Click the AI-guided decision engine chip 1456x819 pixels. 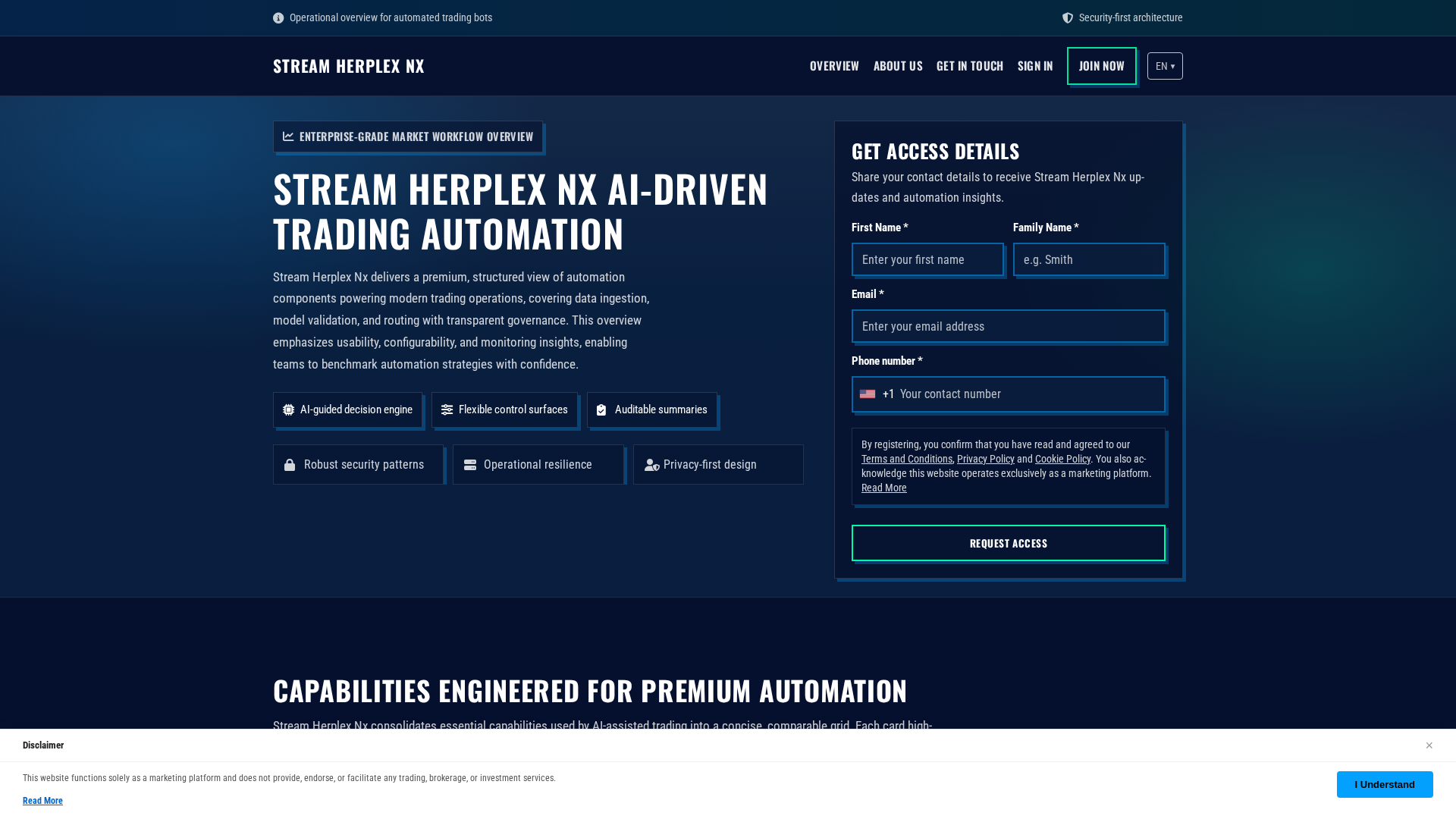347,409
